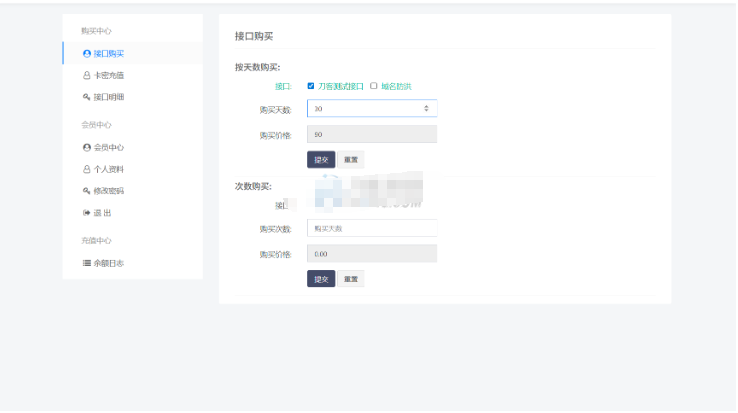Viewport: 738px width, 413px height.
Task: Click the 购买价格 field showing 90
Action: [x=372, y=134]
